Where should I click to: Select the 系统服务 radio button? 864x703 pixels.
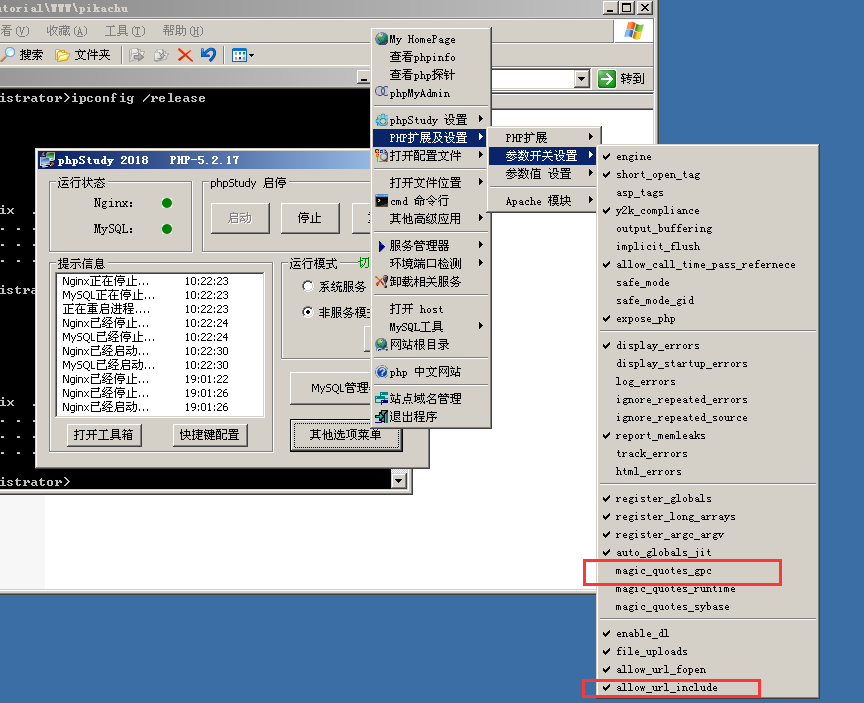point(308,287)
